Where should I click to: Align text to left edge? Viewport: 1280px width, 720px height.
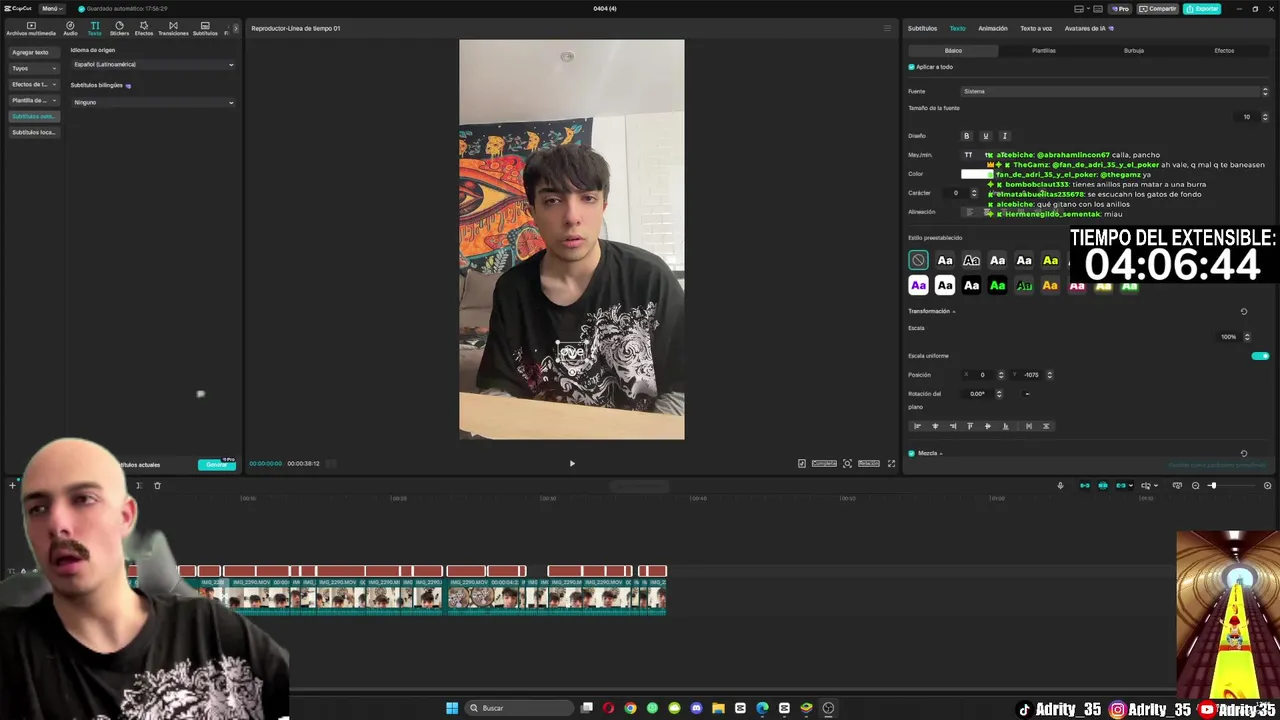coord(917,426)
